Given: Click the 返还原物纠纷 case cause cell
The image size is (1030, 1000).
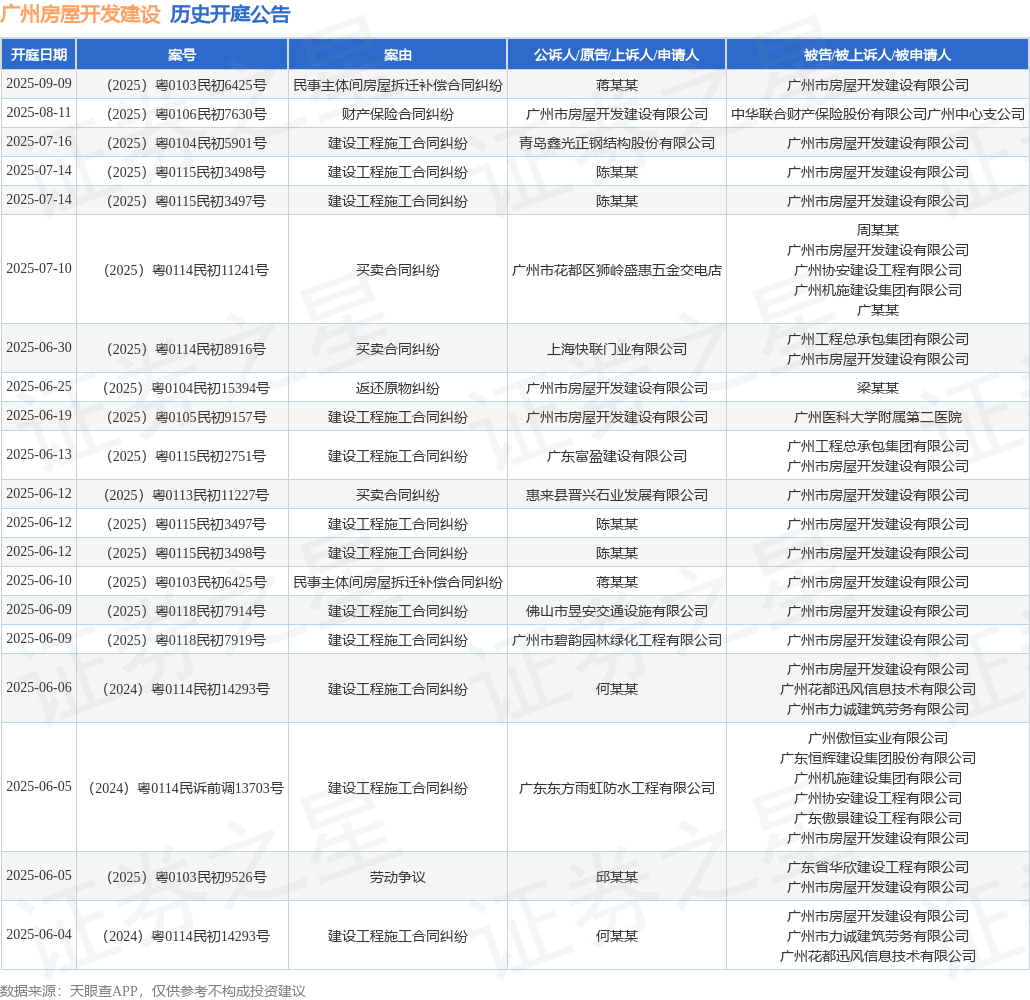Looking at the screenshot, I should 398,388.
